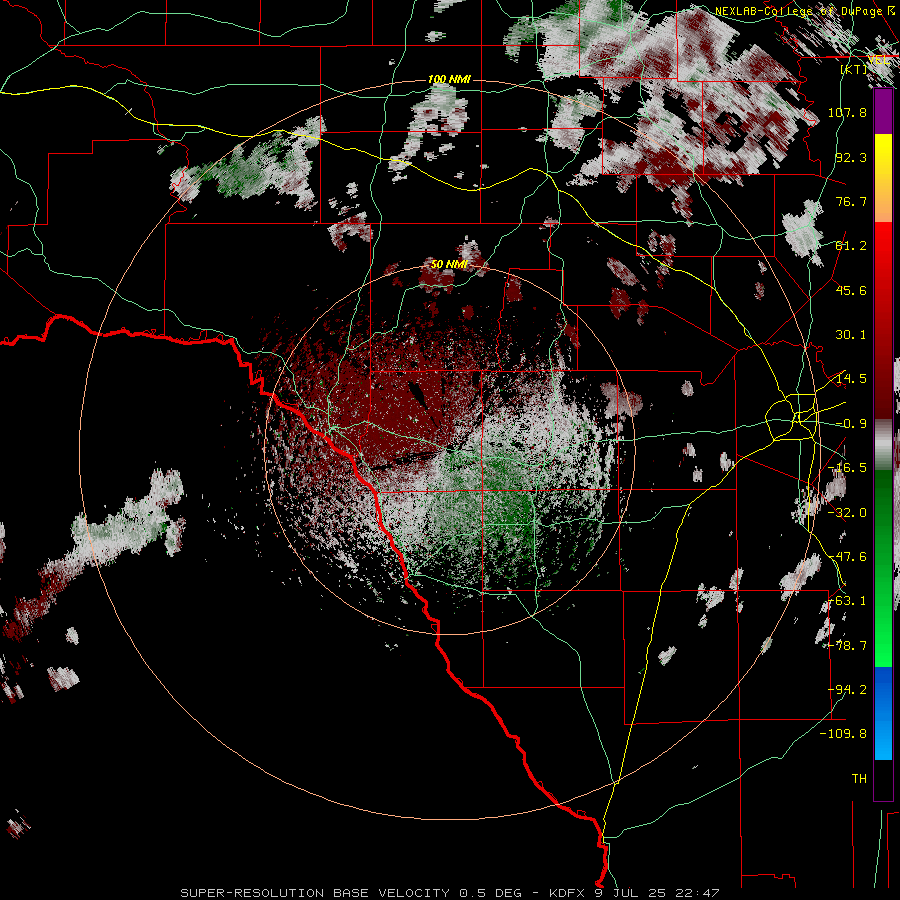Click the -78.7 velocity scale value
The height and width of the screenshot is (900, 900).
click(847, 646)
